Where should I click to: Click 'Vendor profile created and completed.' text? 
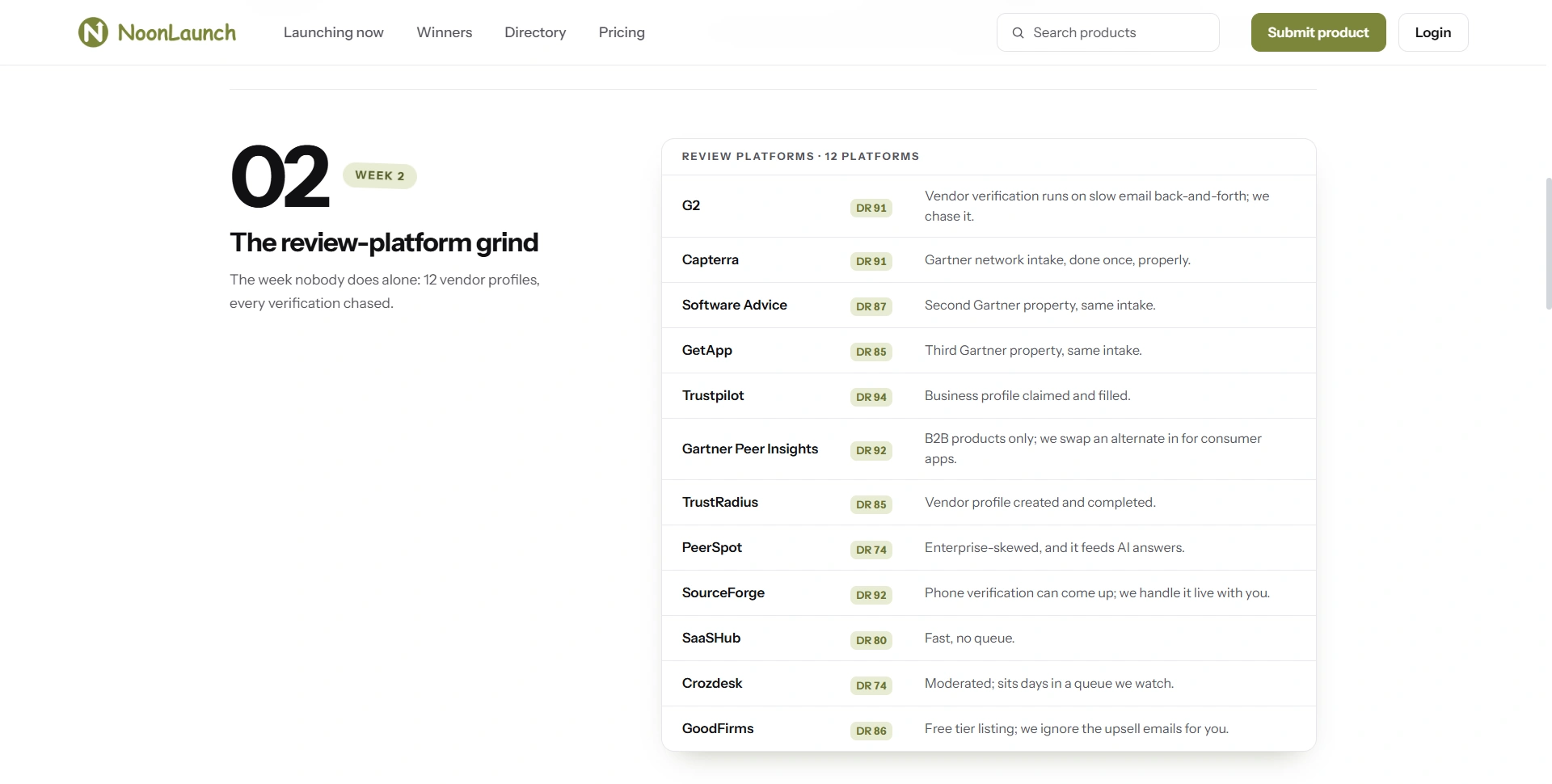click(x=1040, y=502)
